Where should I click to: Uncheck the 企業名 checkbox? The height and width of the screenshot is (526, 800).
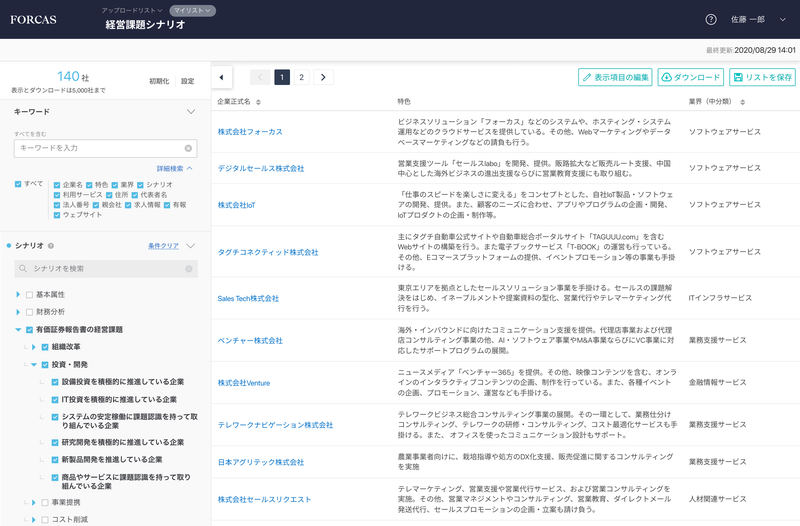coord(57,185)
